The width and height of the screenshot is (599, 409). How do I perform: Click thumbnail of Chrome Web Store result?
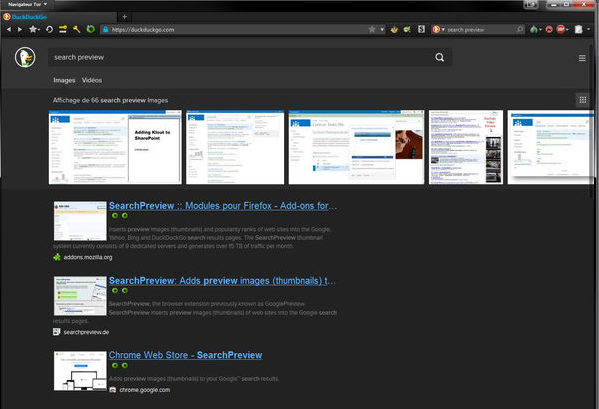[80, 371]
